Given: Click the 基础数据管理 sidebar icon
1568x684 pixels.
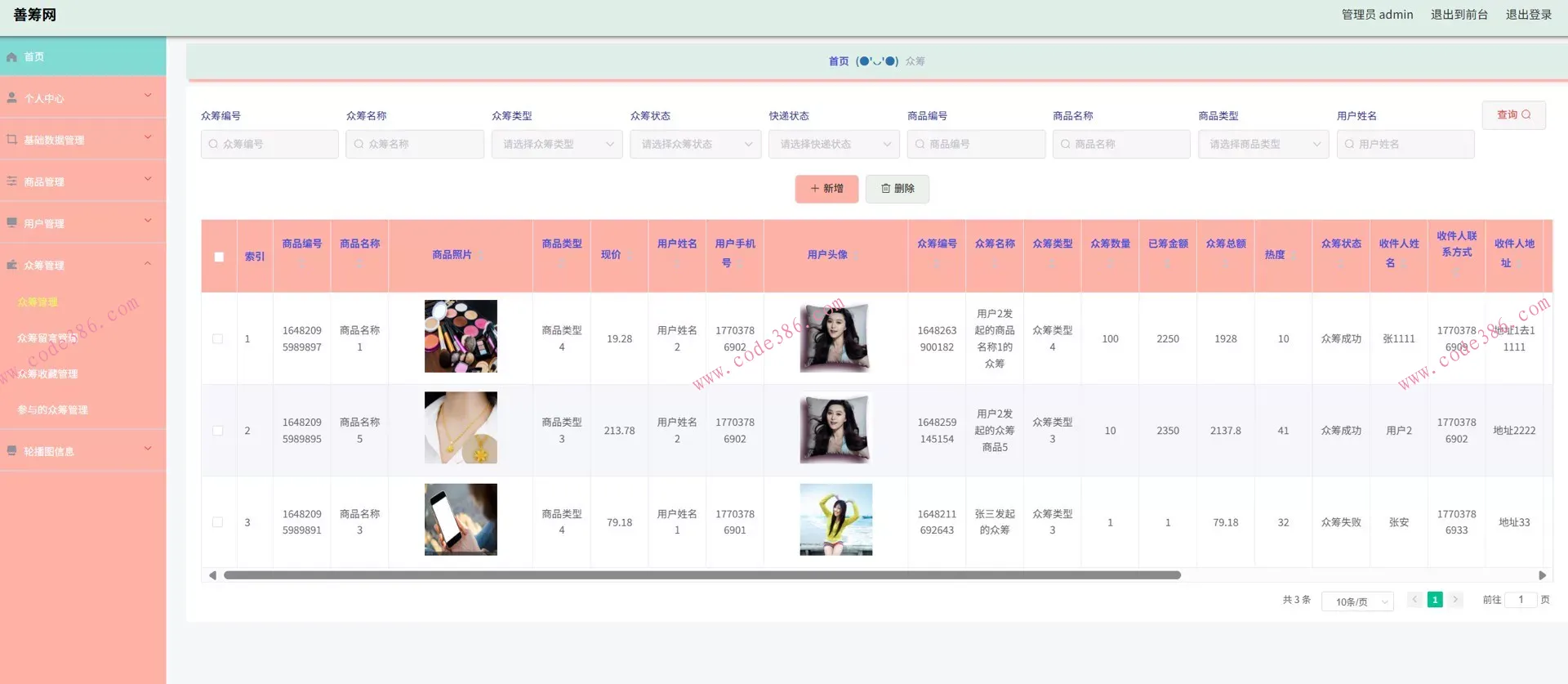Looking at the screenshot, I should pyautogui.click(x=11, y=140).
